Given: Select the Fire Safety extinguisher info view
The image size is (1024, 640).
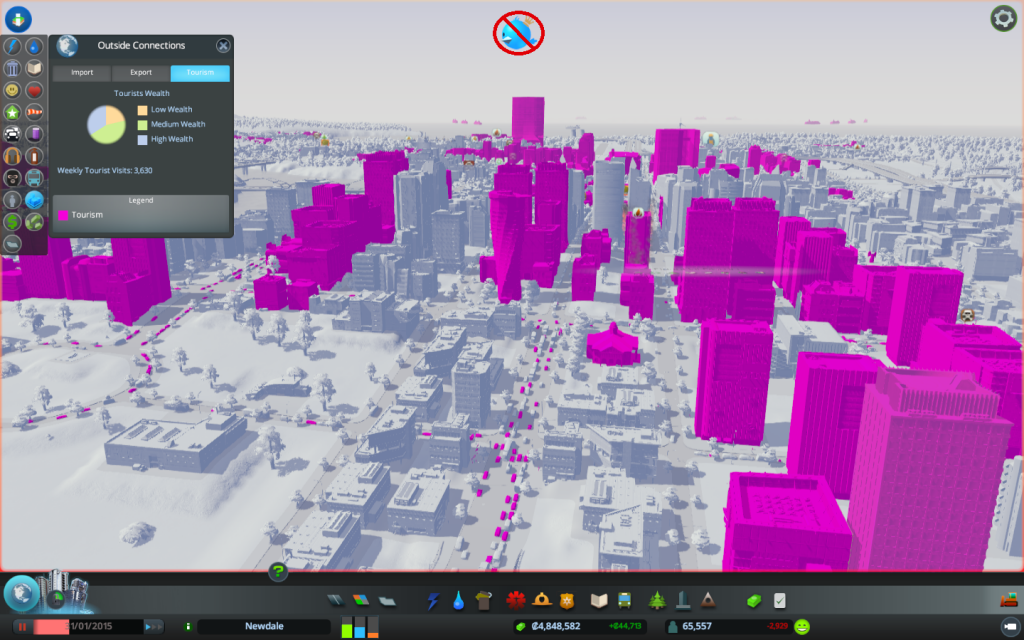Looking at the screenshot, I should click(34, 156).
